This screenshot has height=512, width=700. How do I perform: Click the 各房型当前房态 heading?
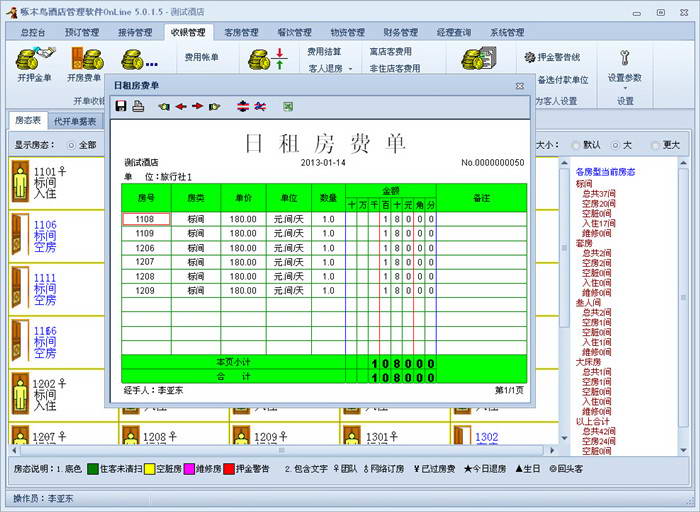(x=605, y=172)
